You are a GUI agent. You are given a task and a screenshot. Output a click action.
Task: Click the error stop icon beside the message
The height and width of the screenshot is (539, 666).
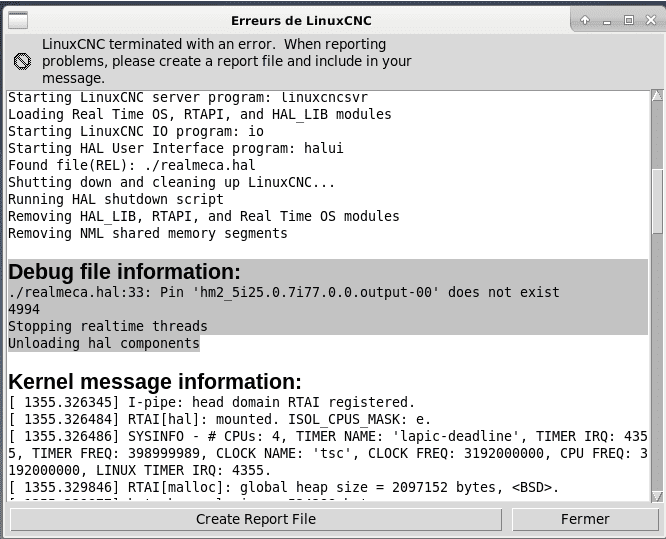pos(22,61)
